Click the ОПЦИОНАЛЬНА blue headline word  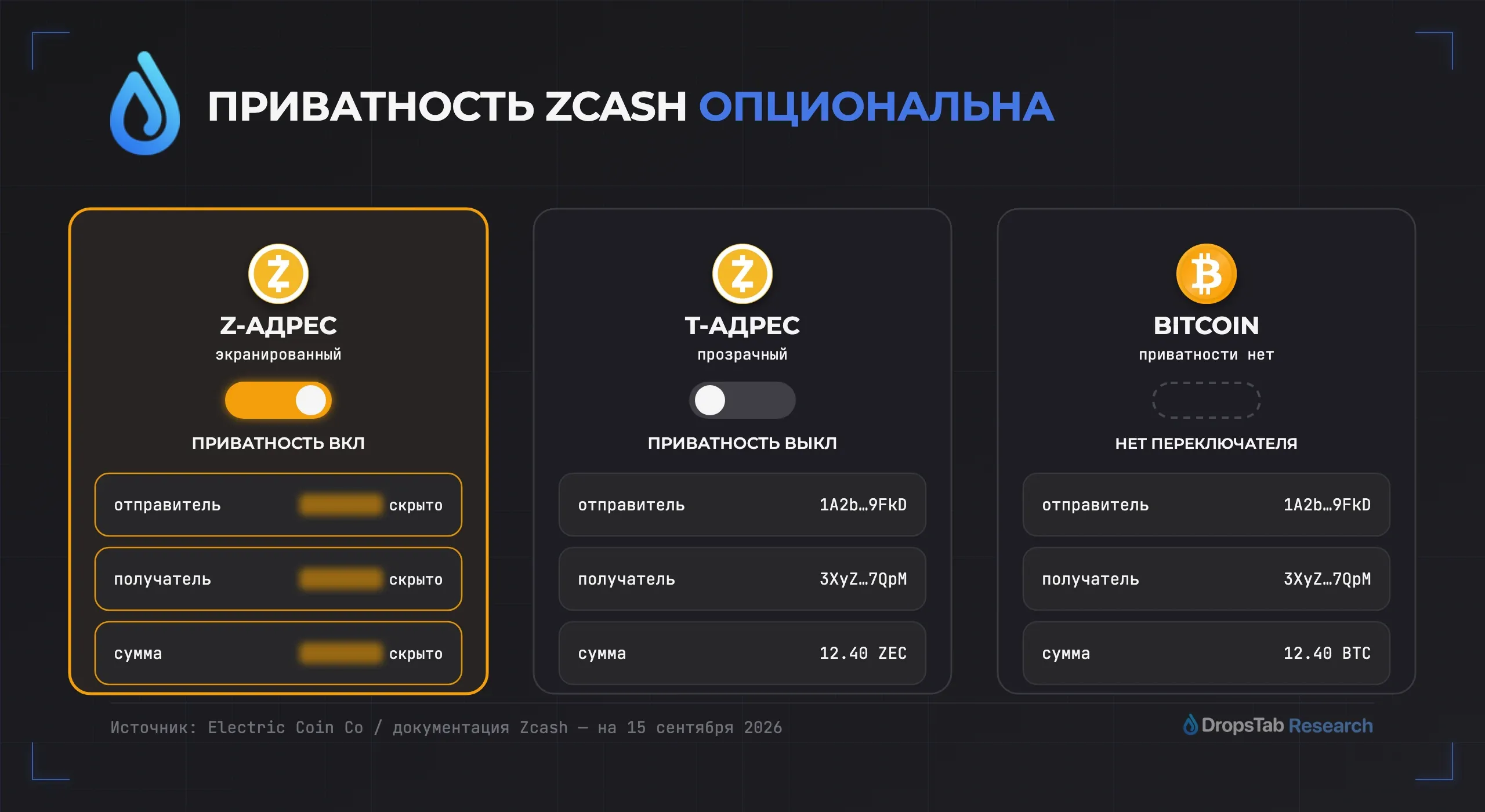876,107
